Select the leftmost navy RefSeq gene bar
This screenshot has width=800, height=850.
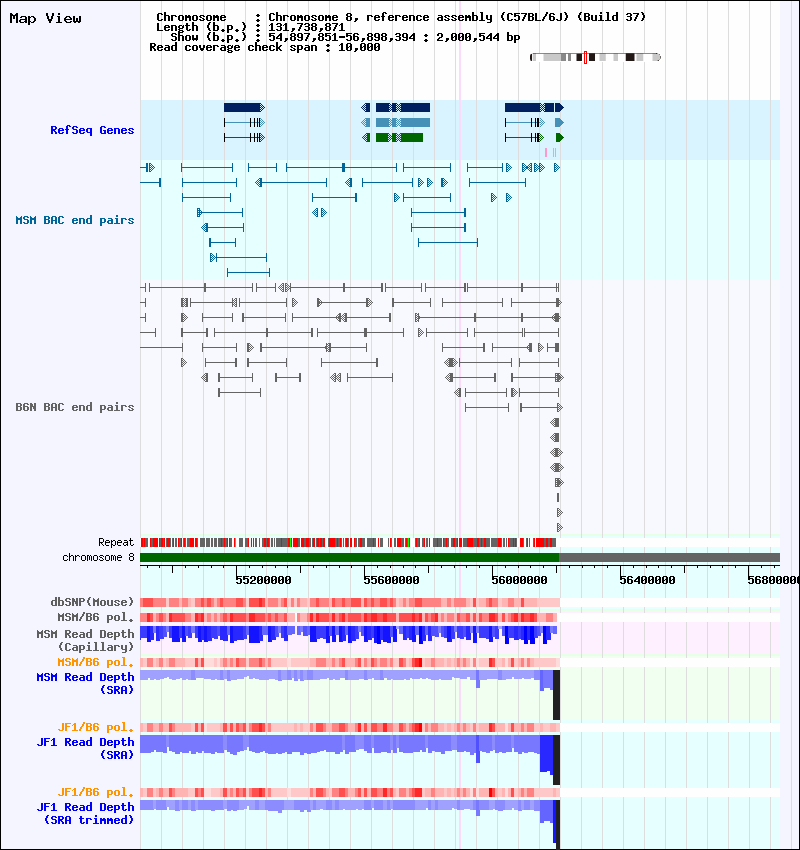point(244,108)
